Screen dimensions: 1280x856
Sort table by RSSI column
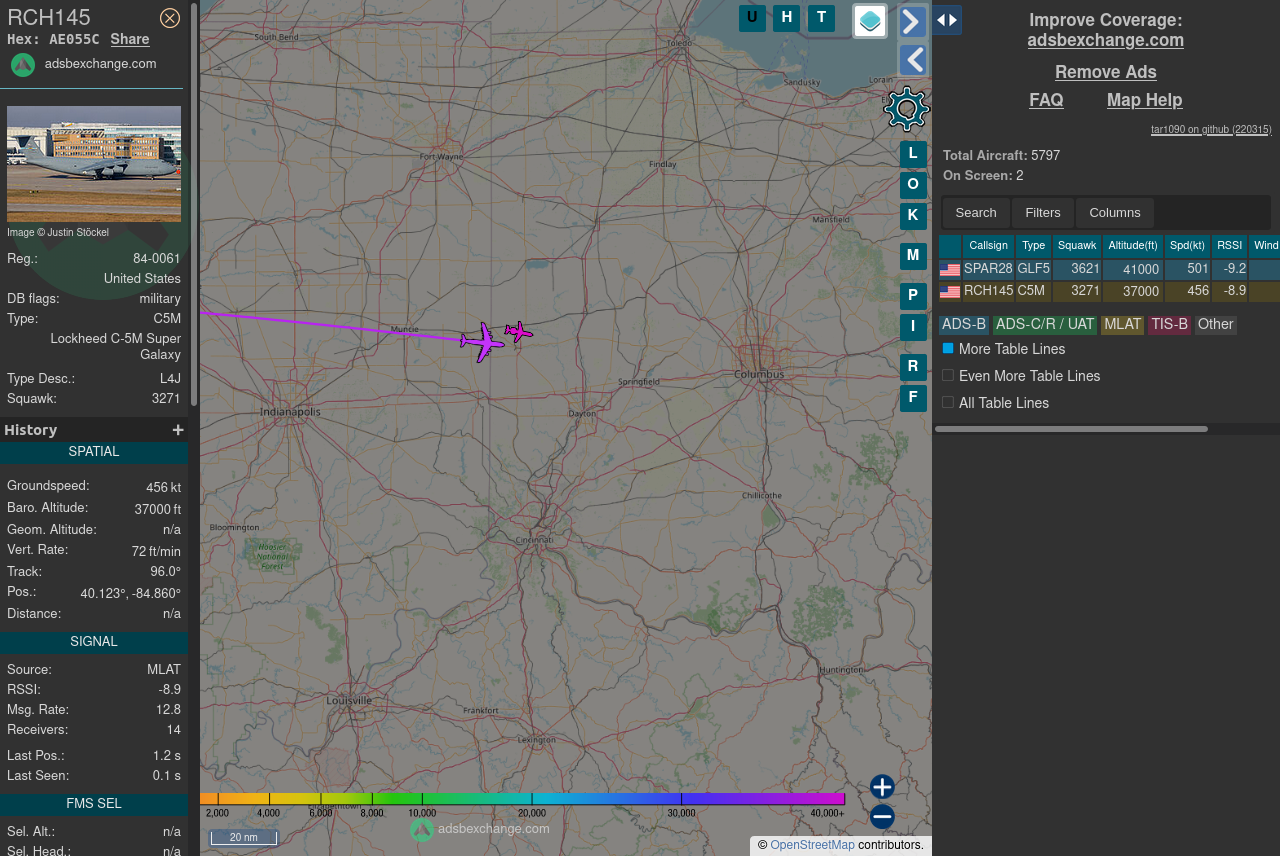point(1230,246)
